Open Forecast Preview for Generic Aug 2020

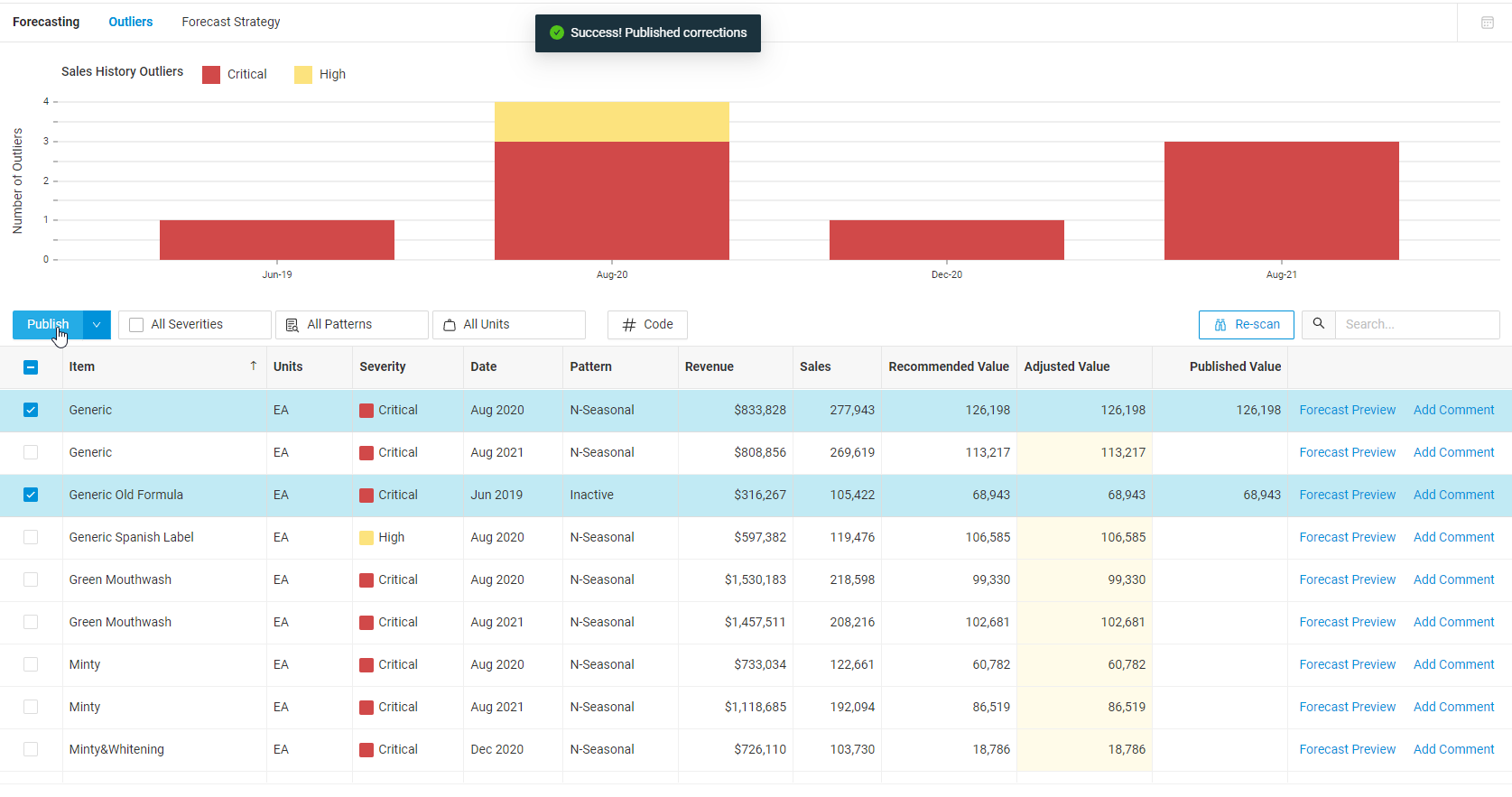(x=1348, y=410)
